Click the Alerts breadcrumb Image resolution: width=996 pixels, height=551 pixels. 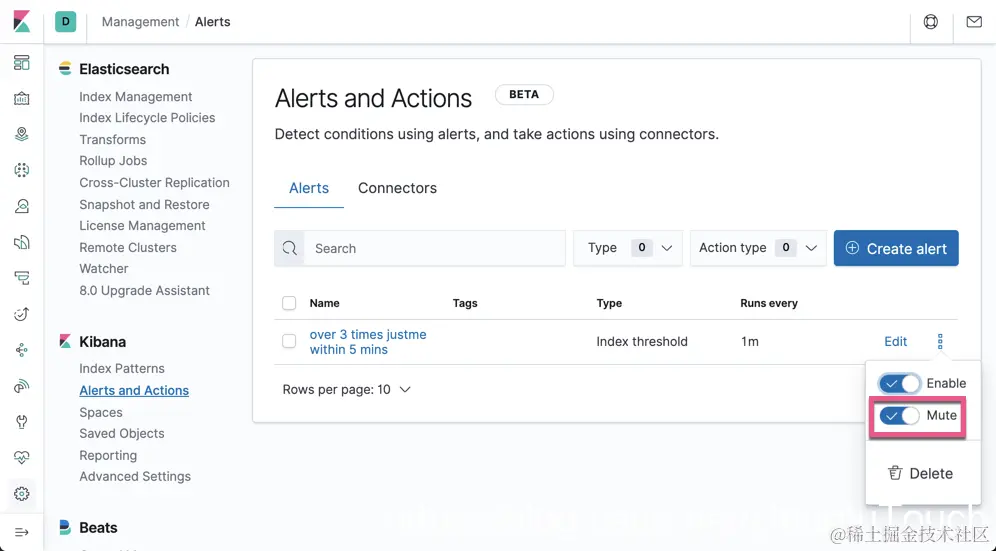[x=213, y=22]
